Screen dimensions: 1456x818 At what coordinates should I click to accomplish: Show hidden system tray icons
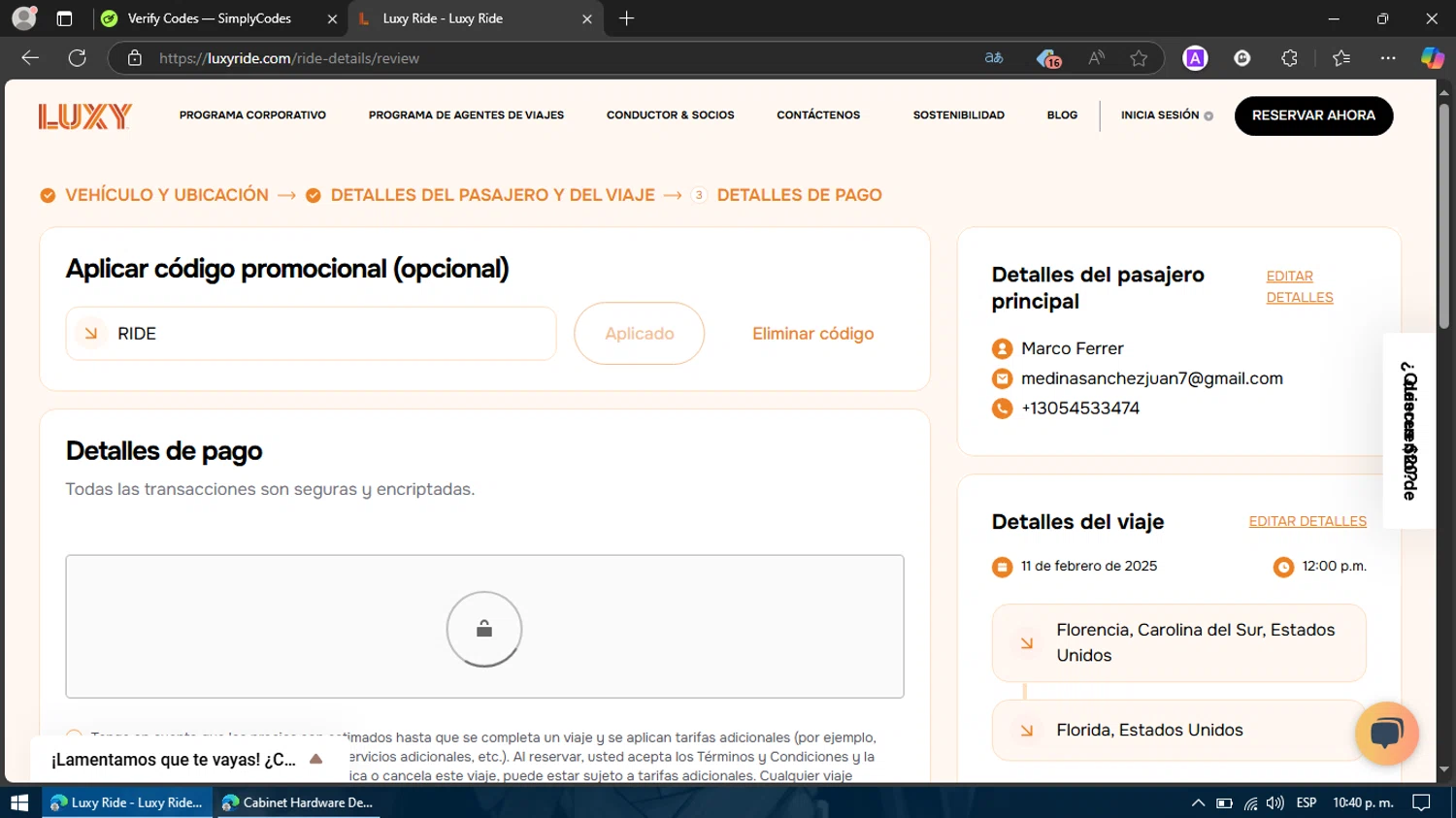(1198, 802)
